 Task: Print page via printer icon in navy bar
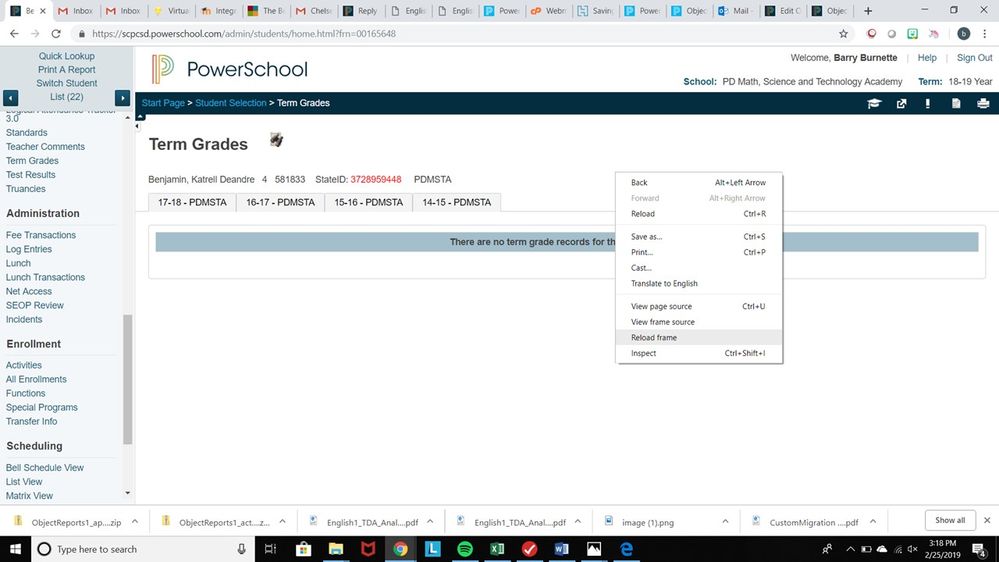(983, 103)
